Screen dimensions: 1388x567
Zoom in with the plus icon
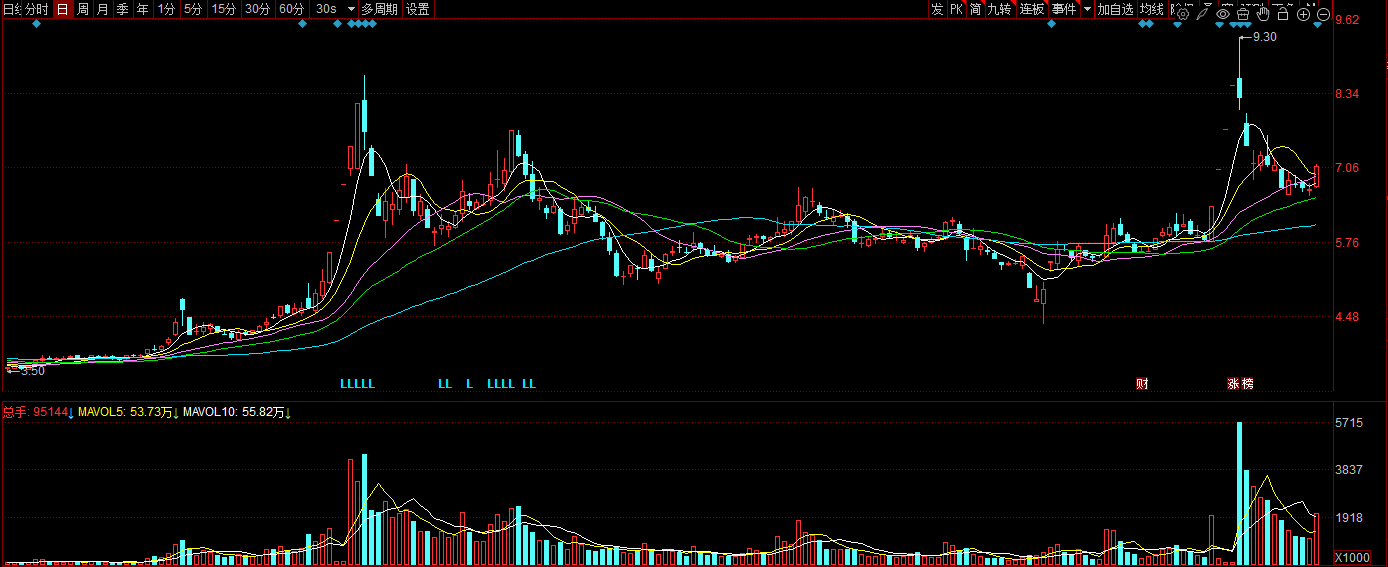[x=1303, y=14]
